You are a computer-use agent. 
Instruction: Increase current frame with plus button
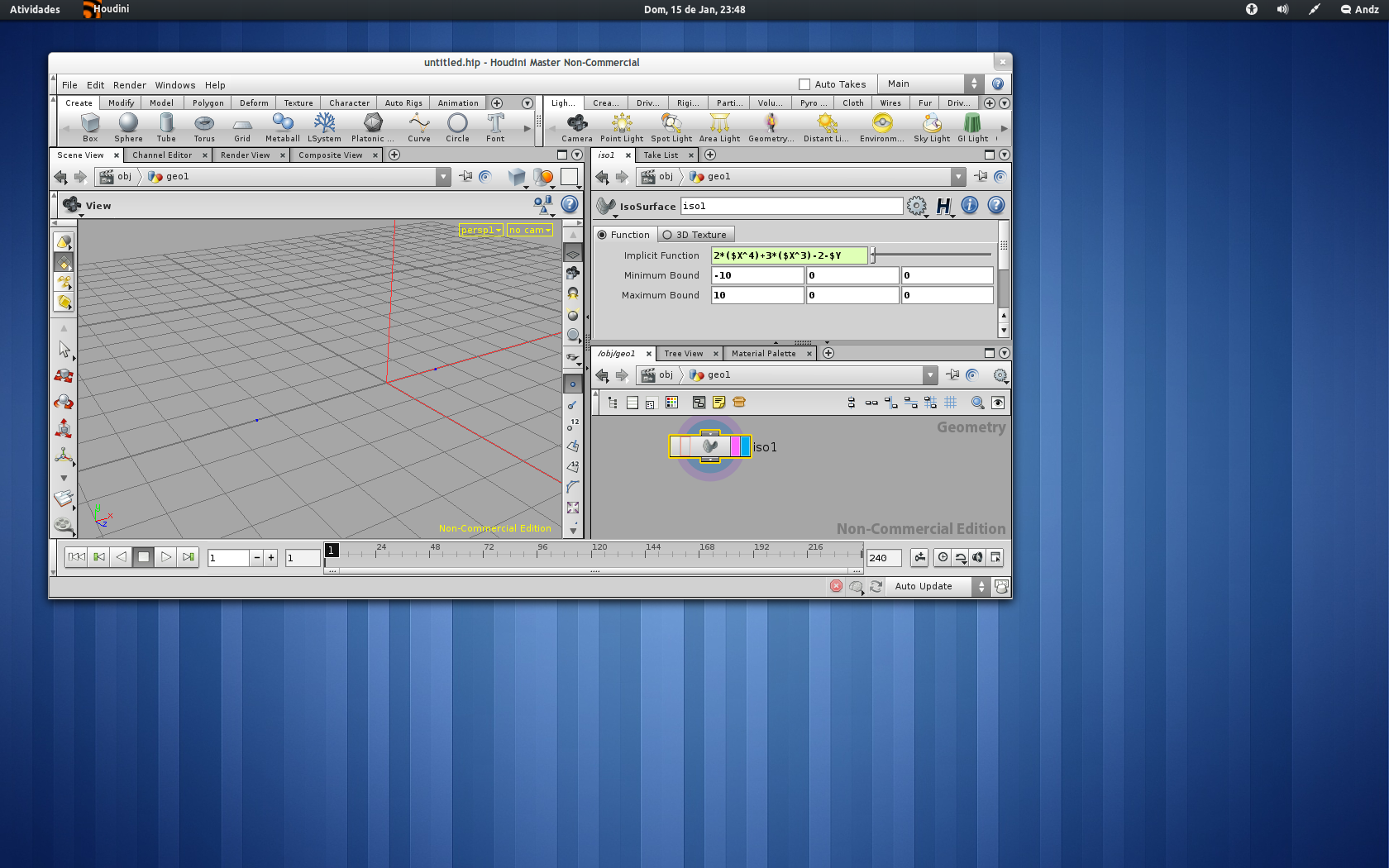[271, 558]
